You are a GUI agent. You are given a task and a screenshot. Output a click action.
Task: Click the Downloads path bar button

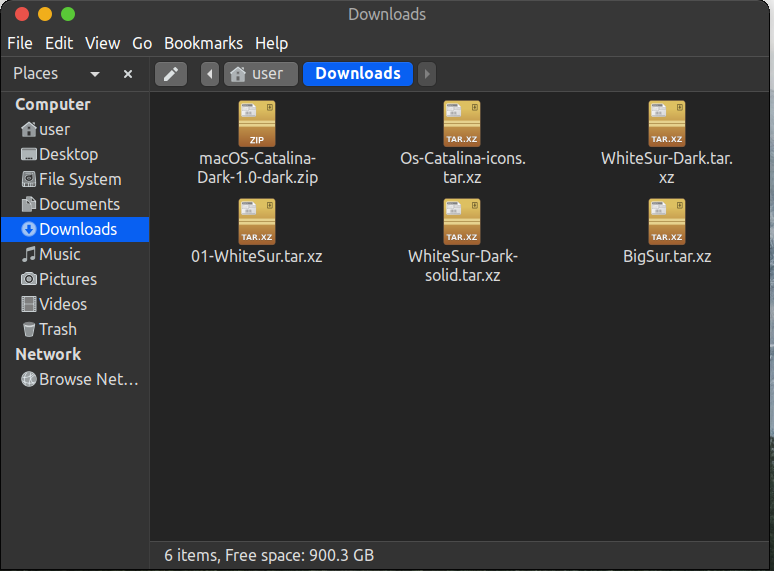(358, 74)
